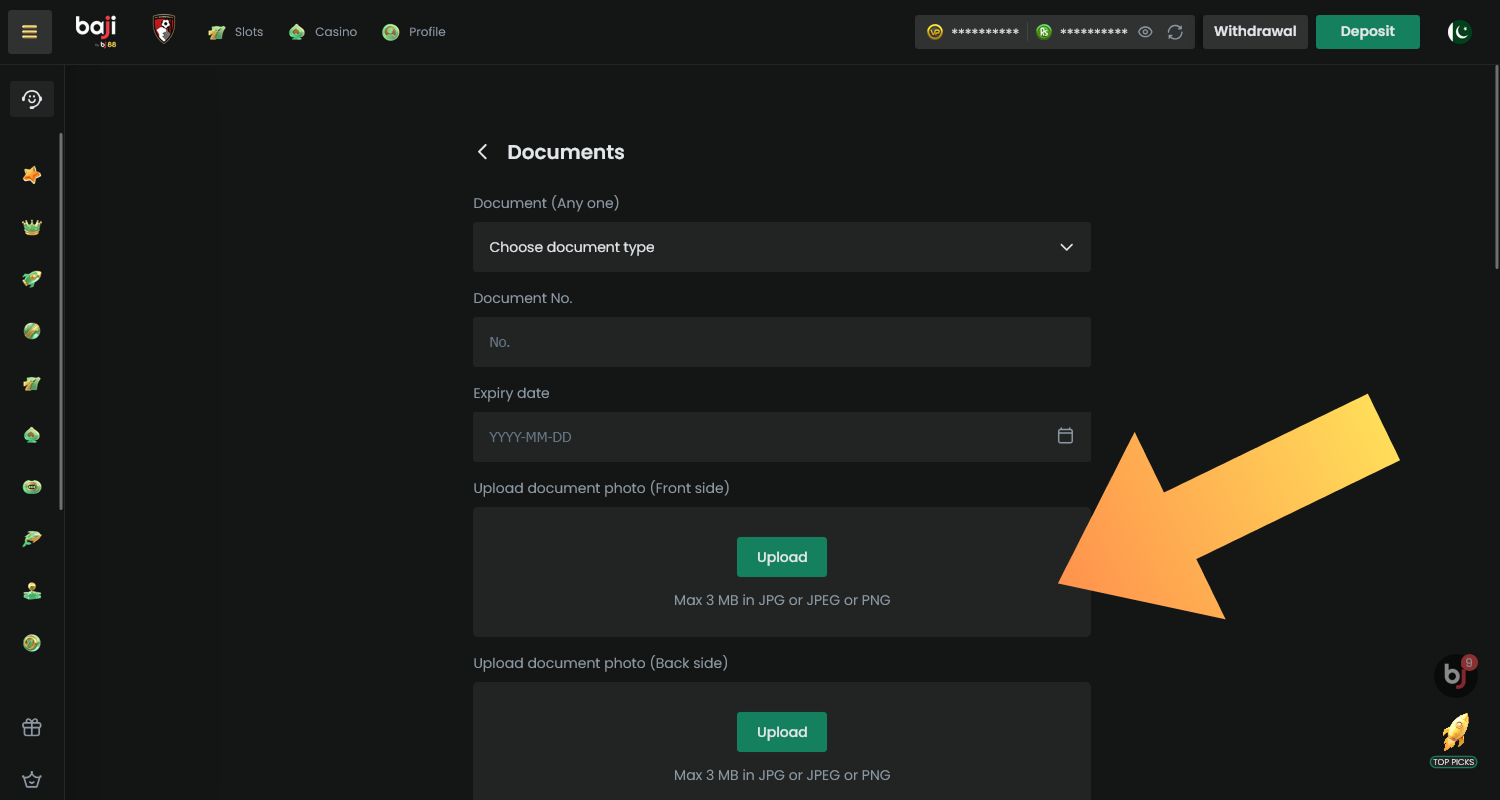The height and width of the screenshot is (800, 1500).
Task: Open the hamburger navigation menu
Action: point(29,31)
